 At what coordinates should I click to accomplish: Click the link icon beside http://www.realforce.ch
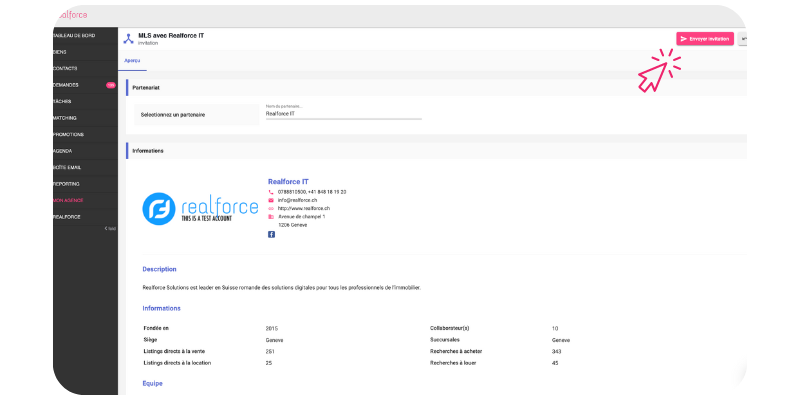pyautogui.click(x=271, y=208)
